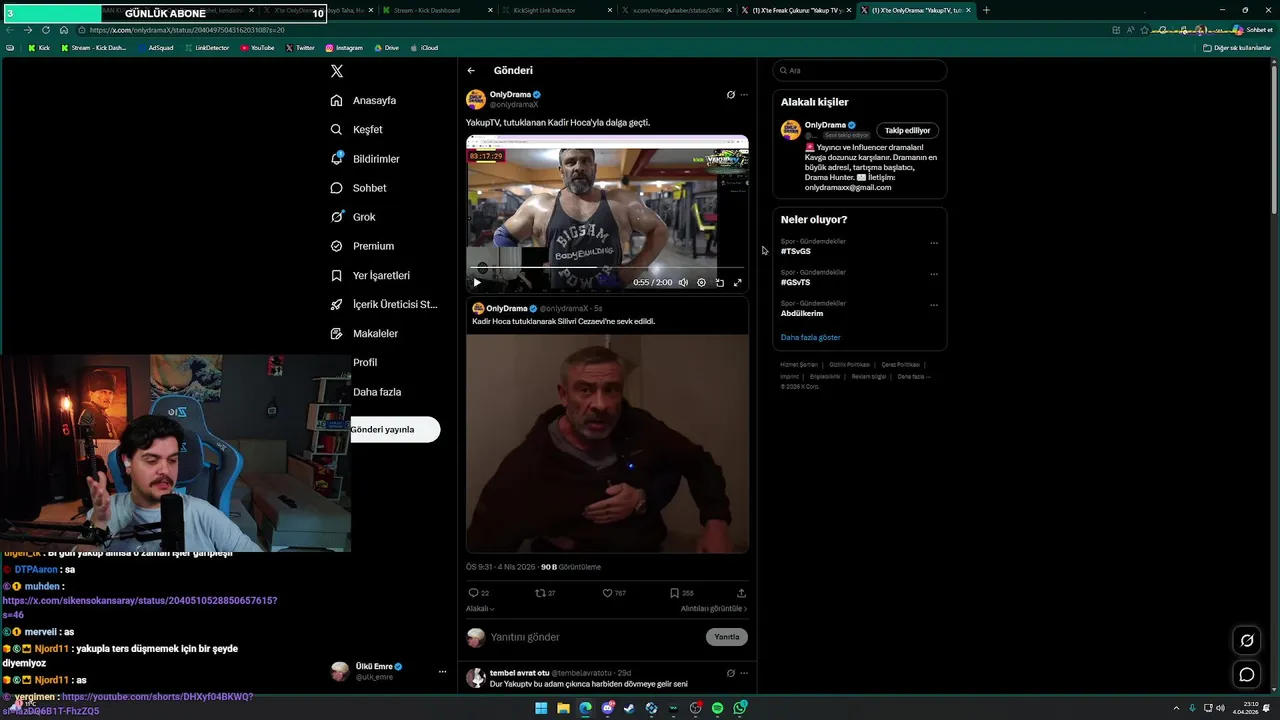Open WhatsApp from taskbar
This screenshot has height=720, width=1280.
pyautogui.click(x=739, y=708)
